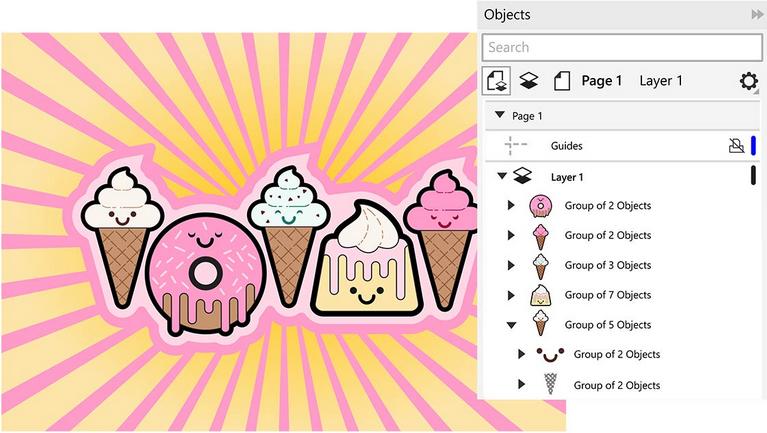Viewport: 767px width, 433px height.
Task: Select the Layer 1 layer icon
Action: point(522,176)
